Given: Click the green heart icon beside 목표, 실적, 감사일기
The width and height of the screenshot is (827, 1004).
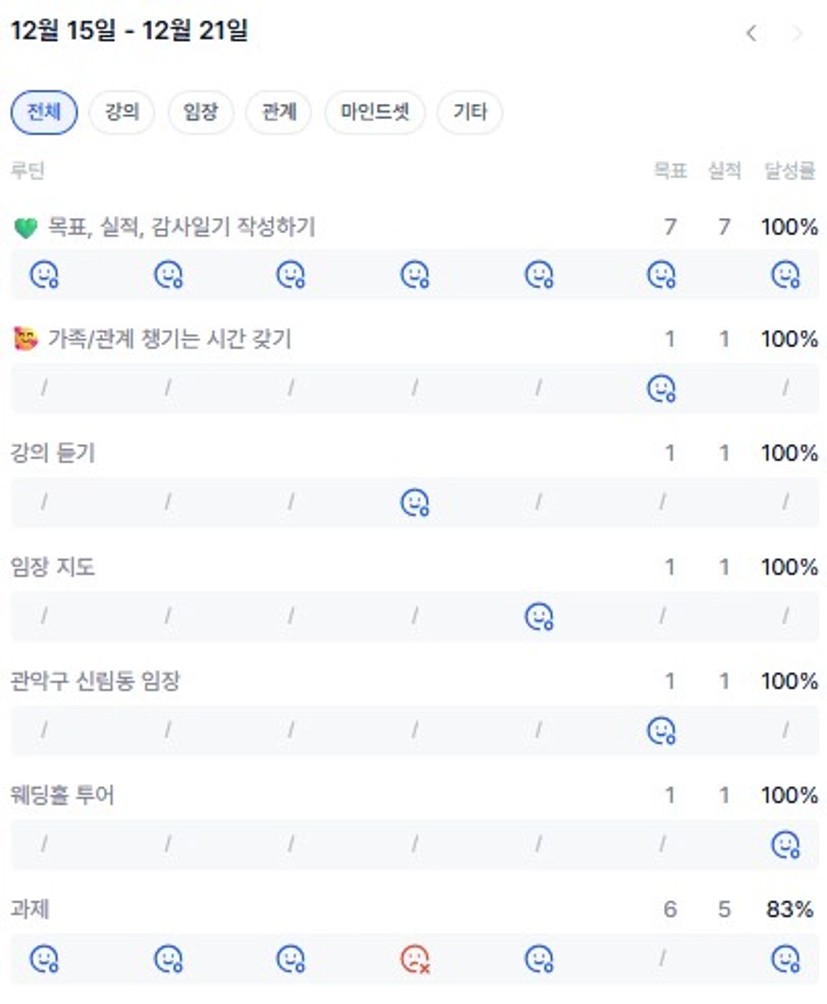Looking at the screenshot, I should pos(26,228).
